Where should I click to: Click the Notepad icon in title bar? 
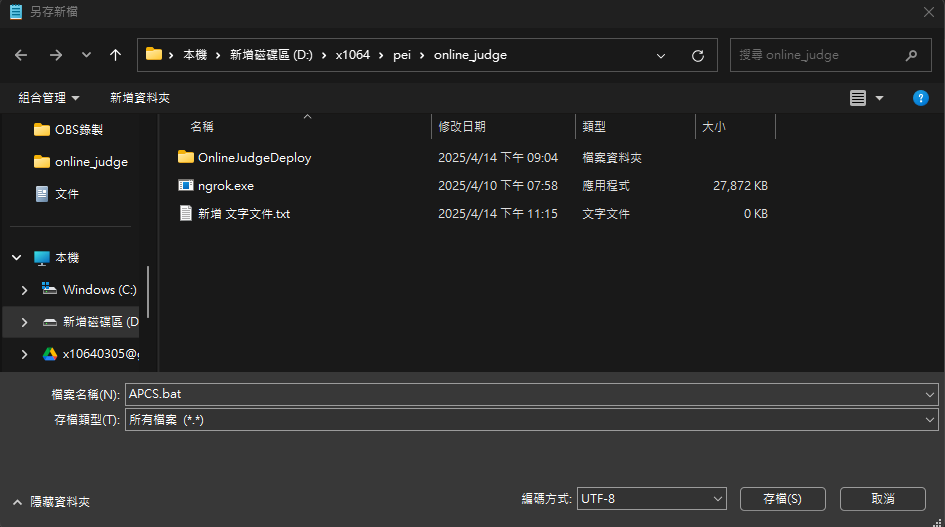16,11
